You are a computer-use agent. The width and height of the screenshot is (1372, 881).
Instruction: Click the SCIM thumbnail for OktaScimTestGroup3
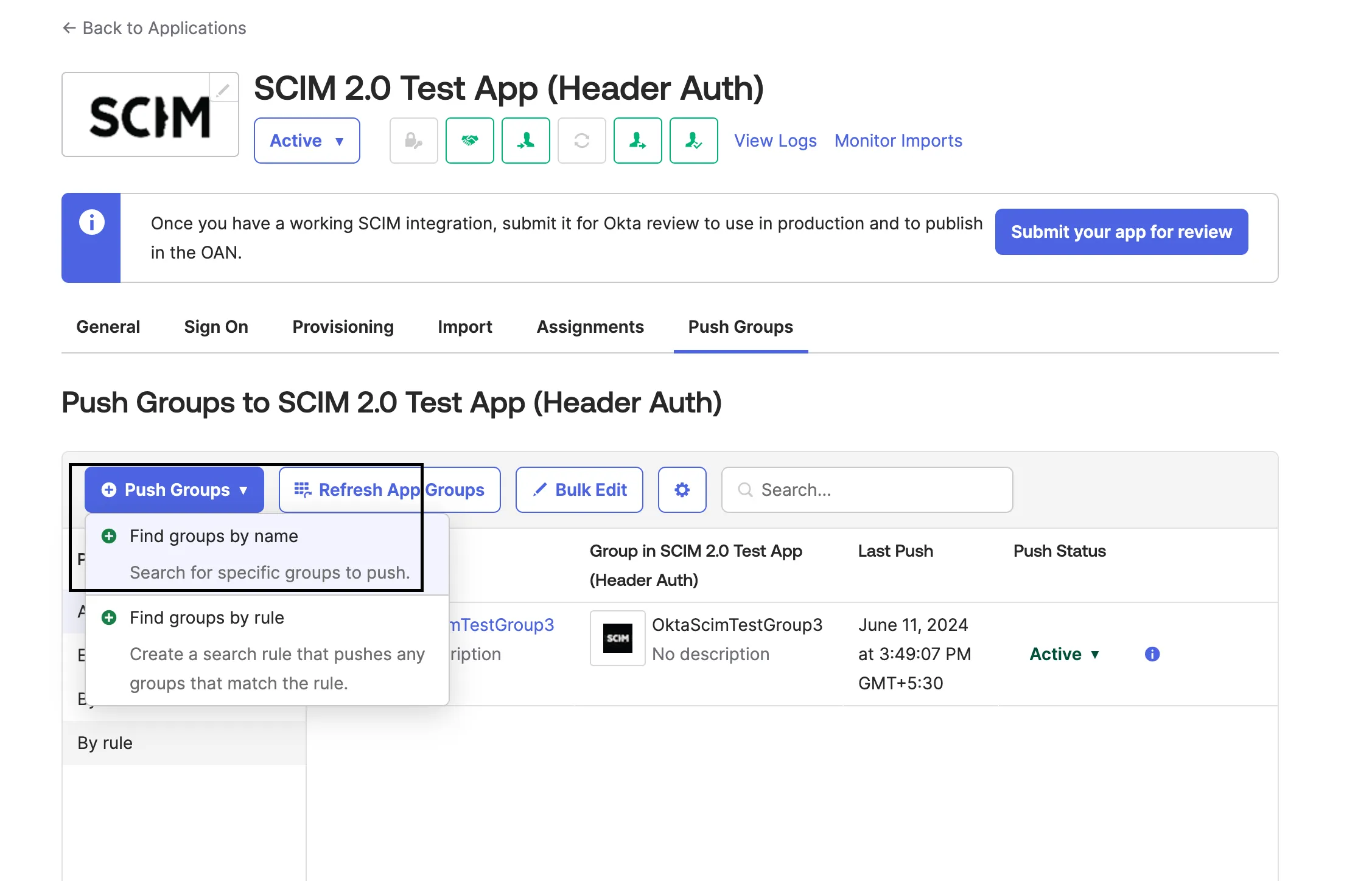[618, 638]
